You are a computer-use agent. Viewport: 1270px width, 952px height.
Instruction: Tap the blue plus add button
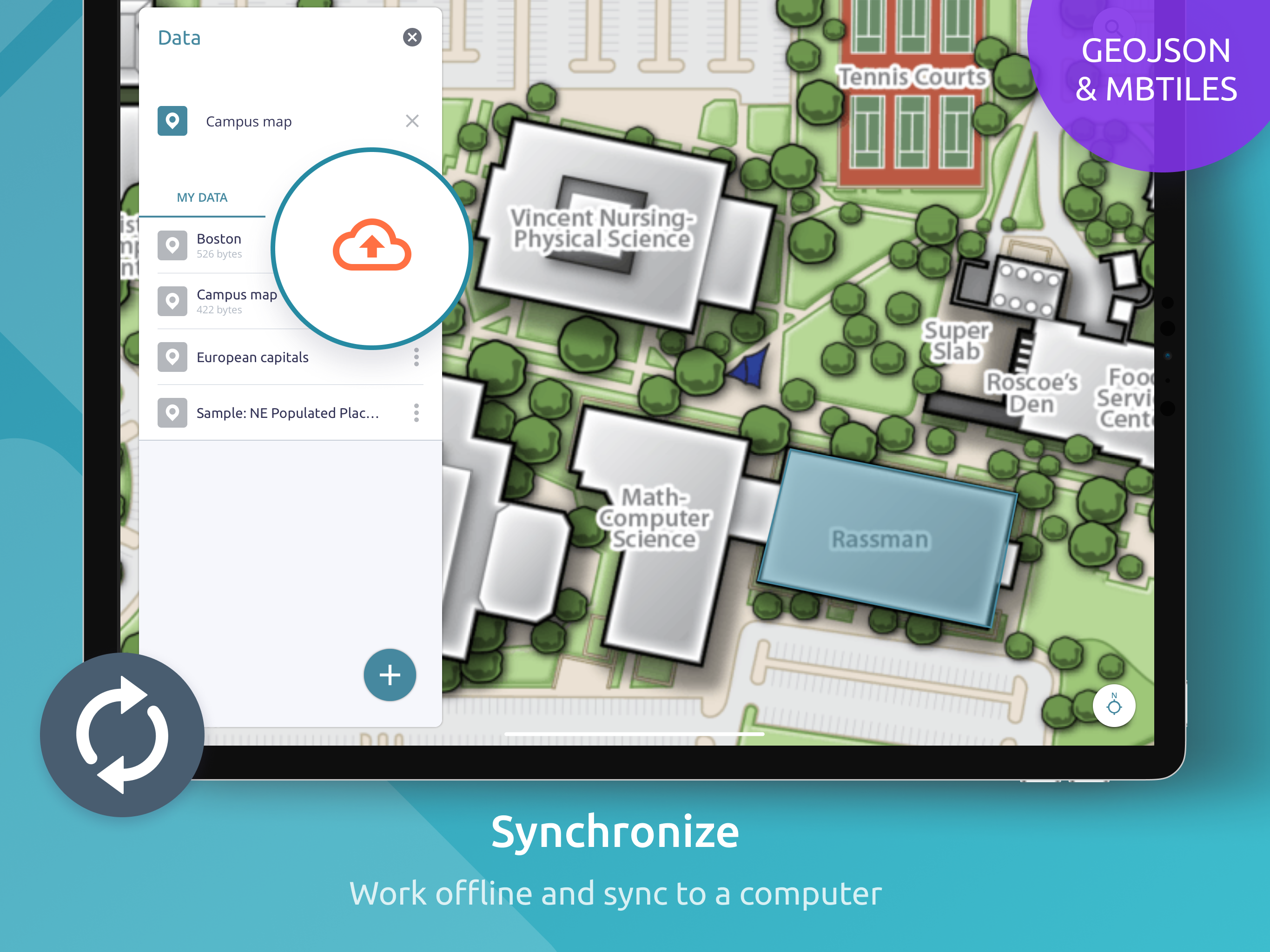[390, 674]
